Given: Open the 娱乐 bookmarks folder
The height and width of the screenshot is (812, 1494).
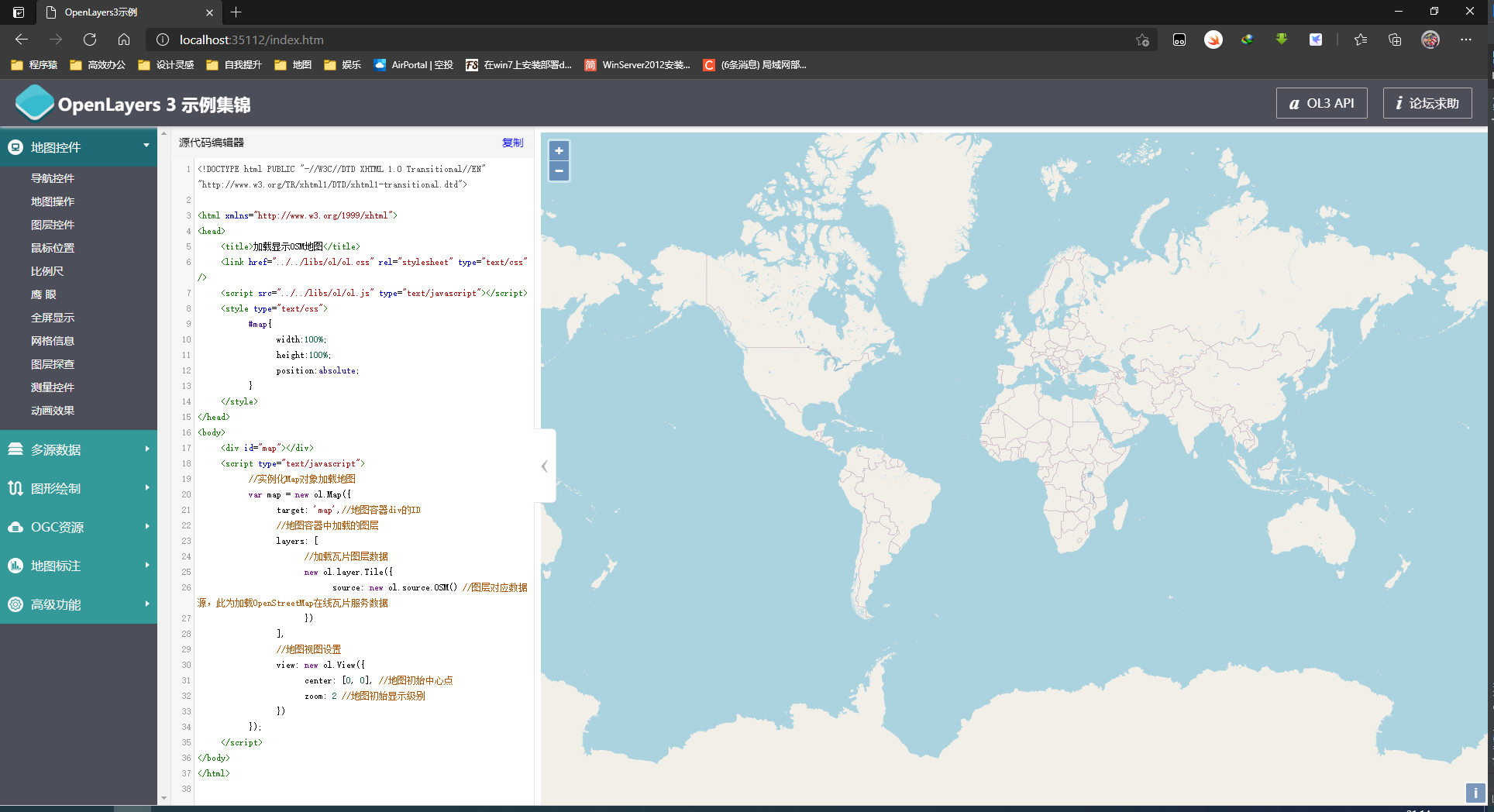Looking at the screenshot, I should pos(343,65).
